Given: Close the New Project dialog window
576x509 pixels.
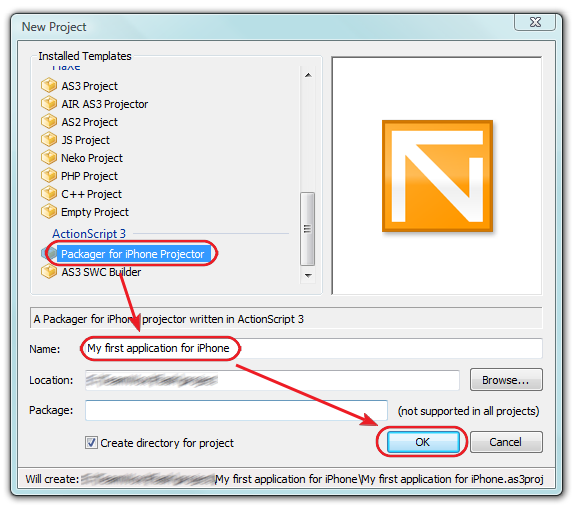Looking at the screenshot, I should tap(535, 22).
